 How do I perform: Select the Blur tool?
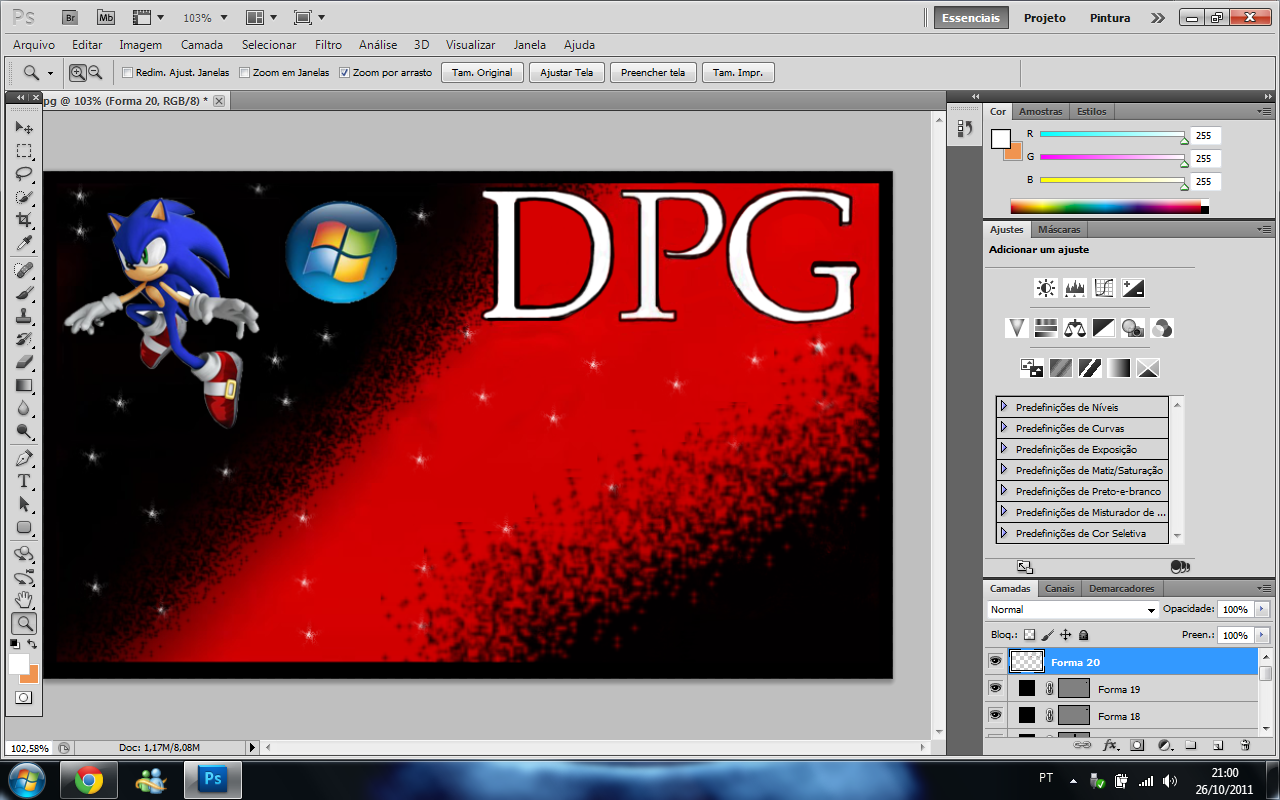(24, 408)
